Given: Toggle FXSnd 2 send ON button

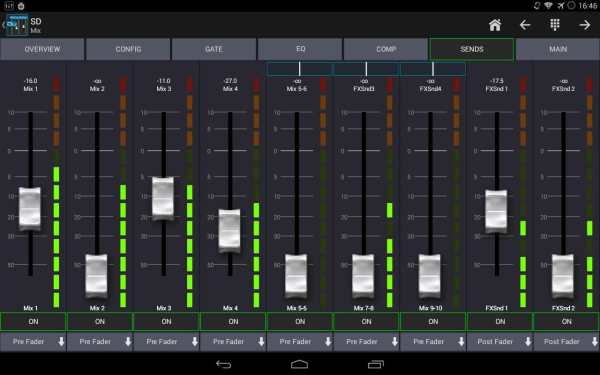Looking at the screenshot, I should point(567,322).
